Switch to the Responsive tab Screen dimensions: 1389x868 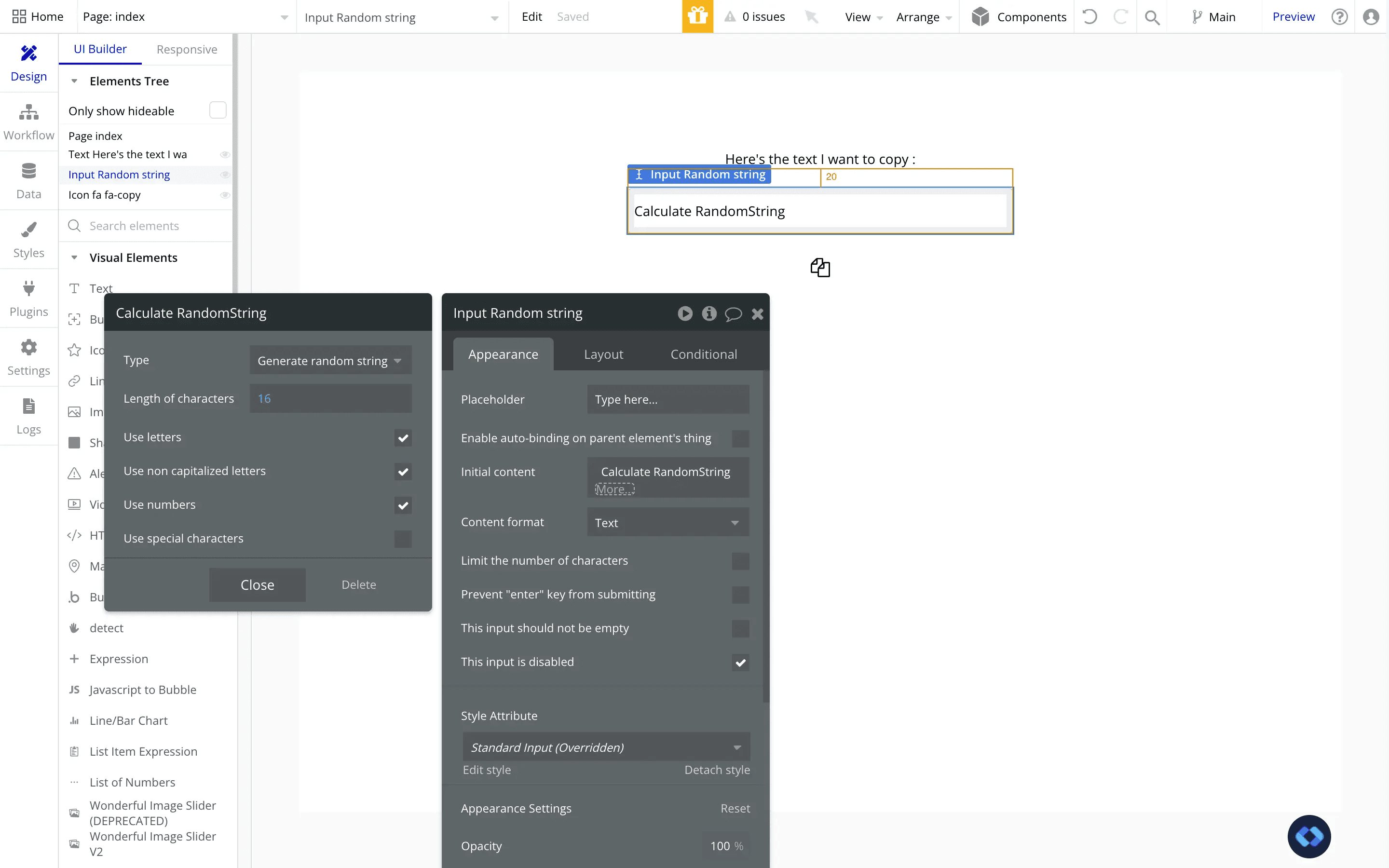[187, 49]
